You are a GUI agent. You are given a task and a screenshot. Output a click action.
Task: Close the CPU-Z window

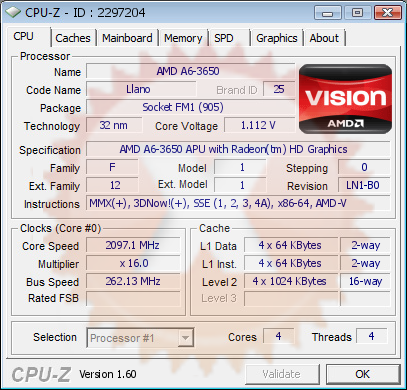tap(387, 13)
